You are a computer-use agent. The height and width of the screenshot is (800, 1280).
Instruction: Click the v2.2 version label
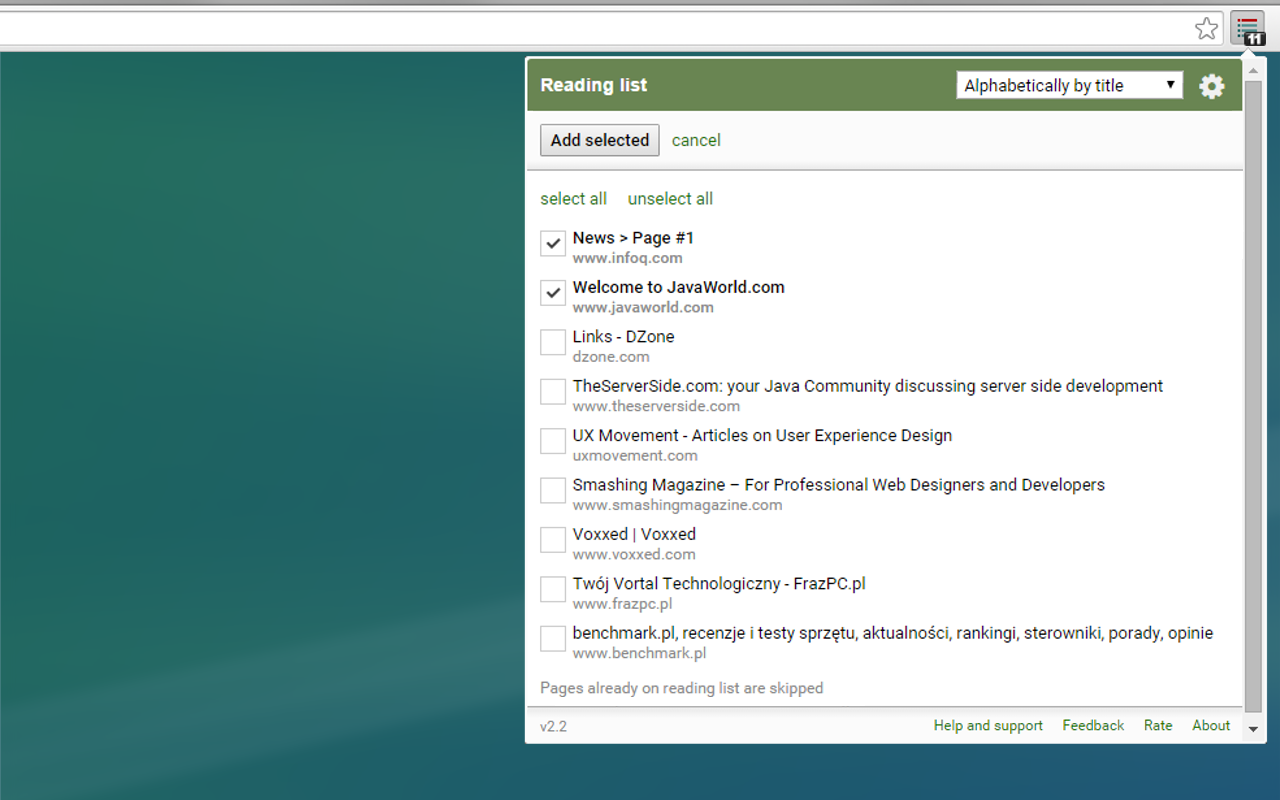(x=553, y=727)
